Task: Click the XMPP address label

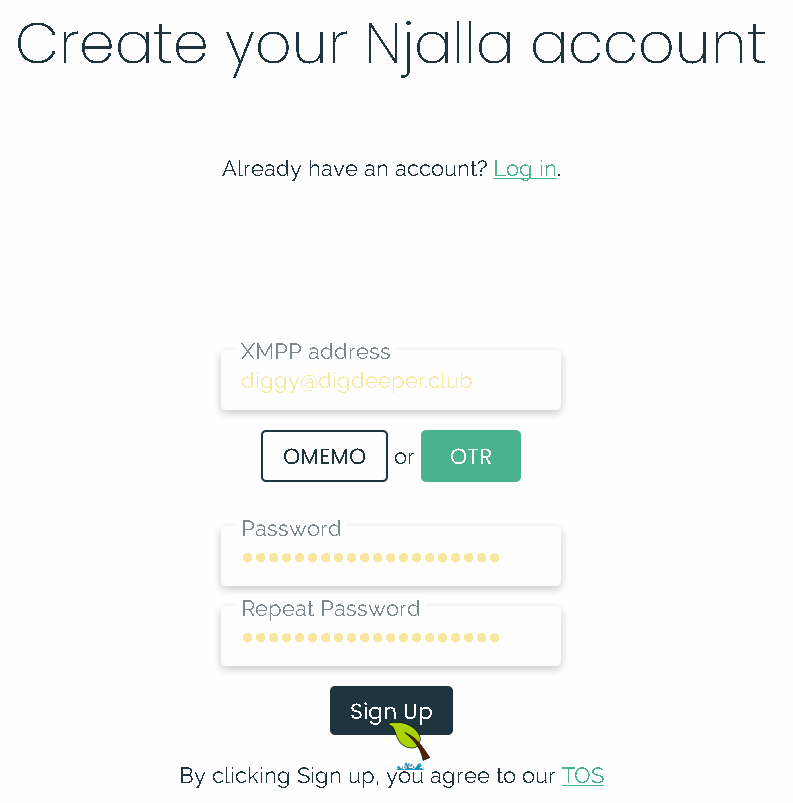Action: tap(315, 352)
